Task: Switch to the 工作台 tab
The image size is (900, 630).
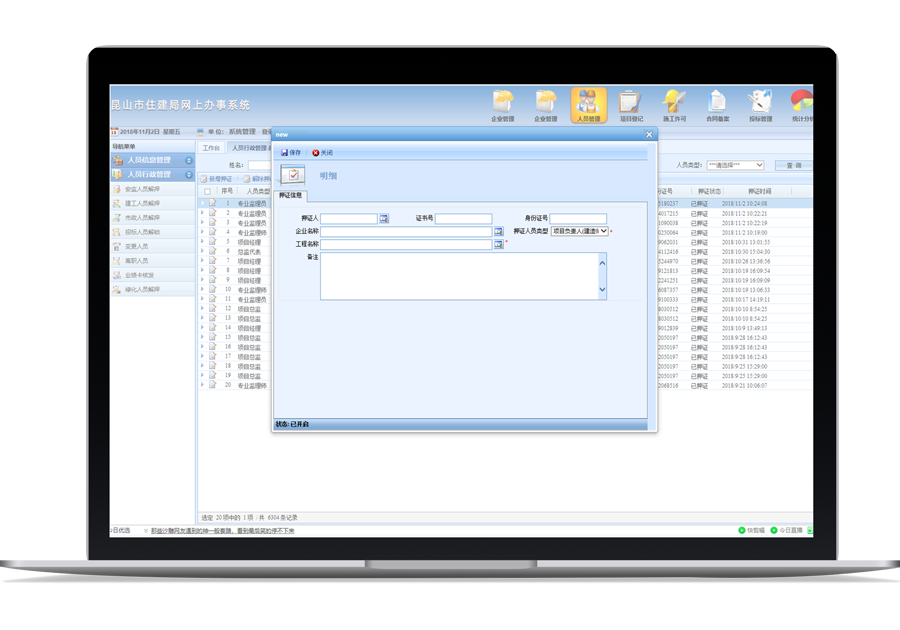Action: 211,148
